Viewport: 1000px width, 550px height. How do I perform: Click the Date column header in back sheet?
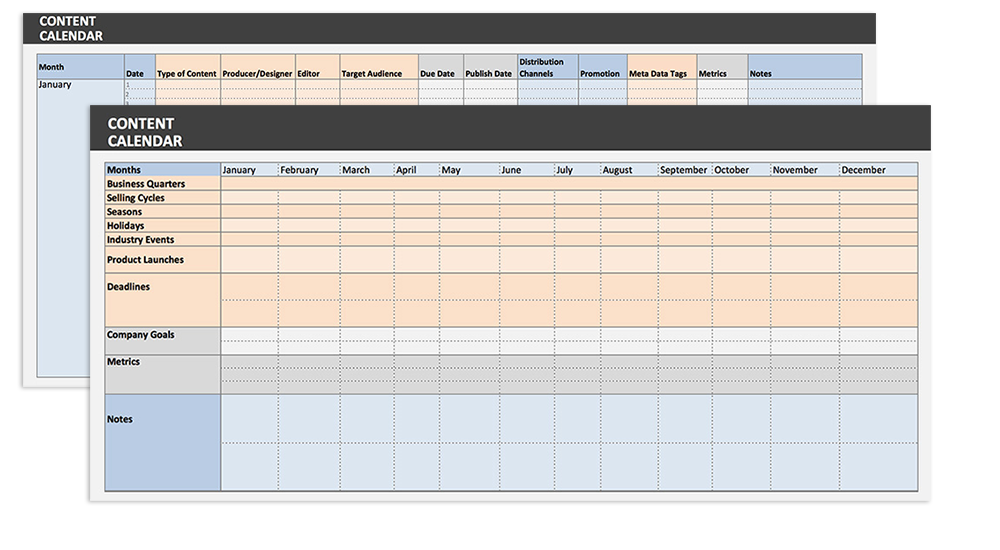pos(140,67)
